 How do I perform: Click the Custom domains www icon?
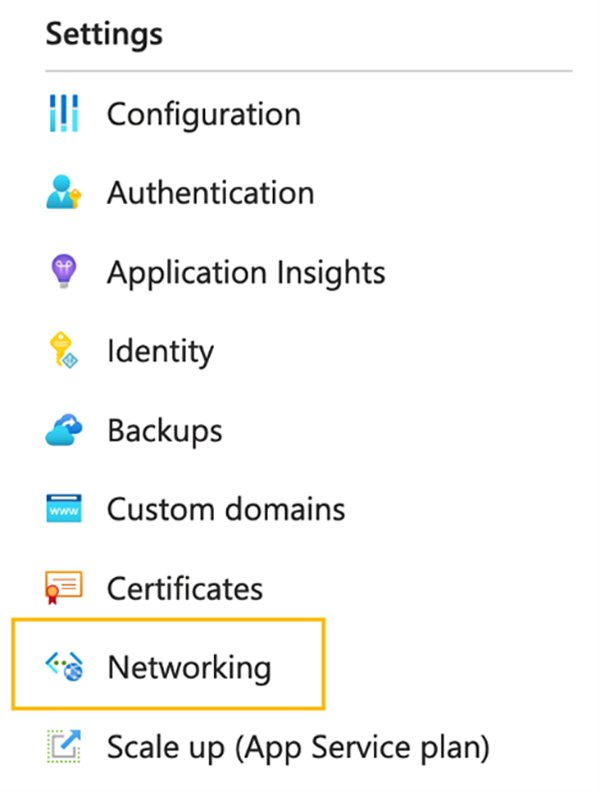click(x=63, y=510)
